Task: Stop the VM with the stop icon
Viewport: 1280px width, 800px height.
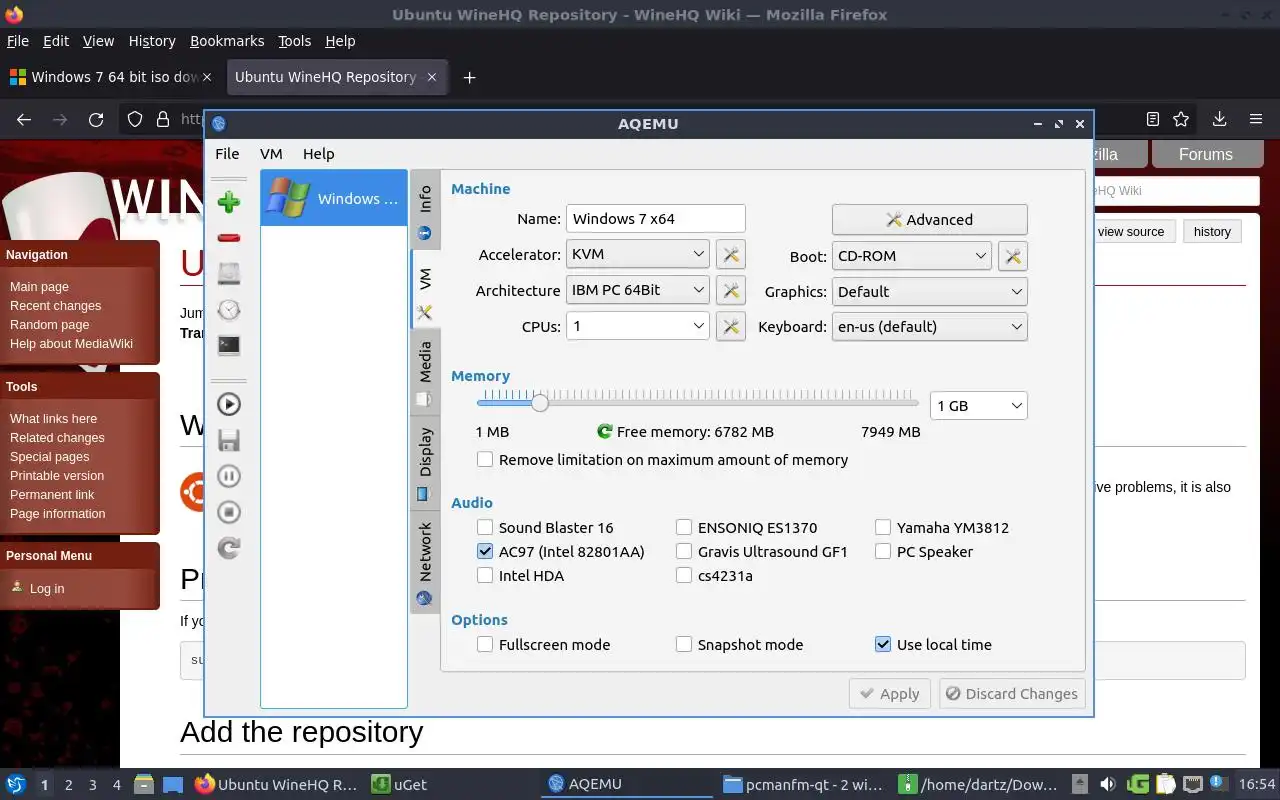Action: coord(229,512)
